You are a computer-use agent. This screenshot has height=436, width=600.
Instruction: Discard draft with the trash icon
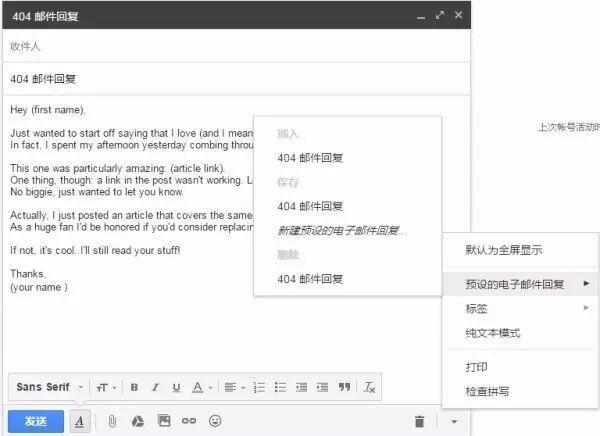(x=420, y=421)
